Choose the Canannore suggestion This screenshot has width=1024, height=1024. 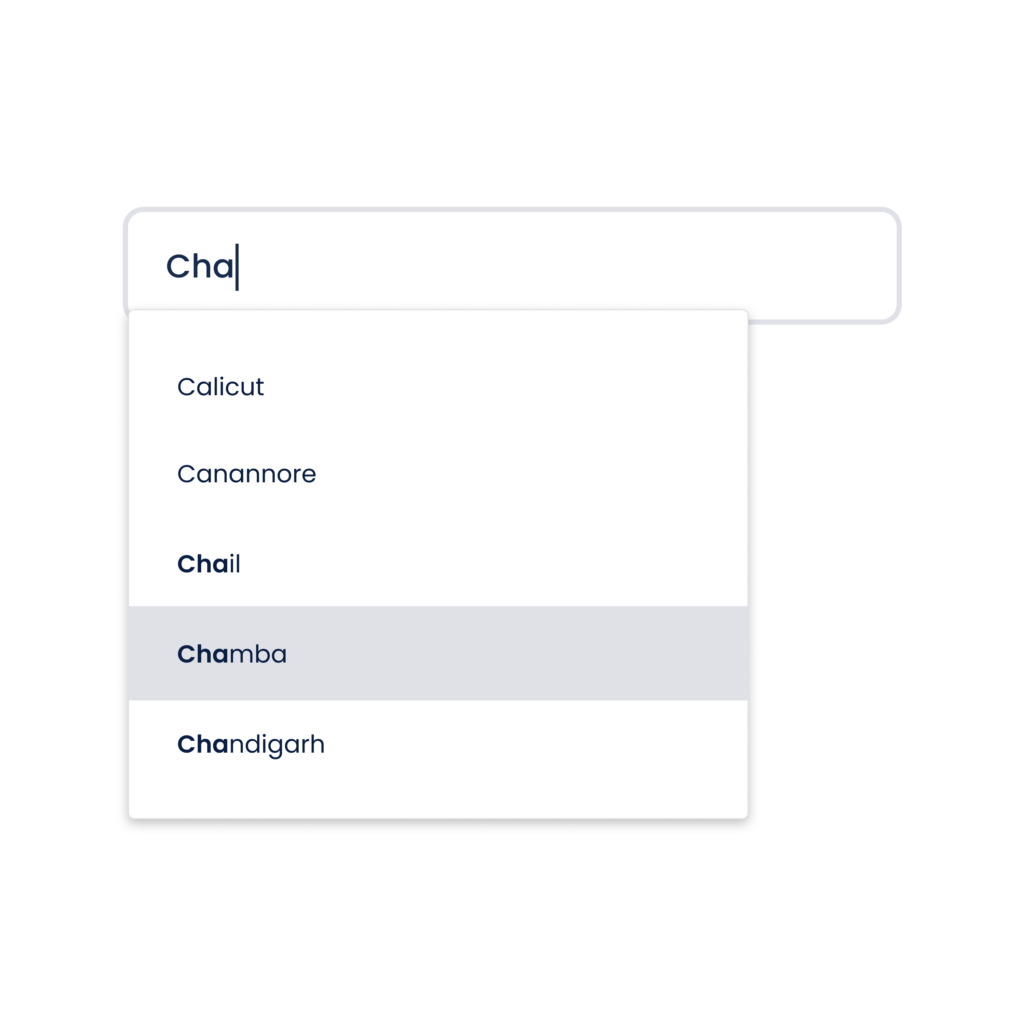point(438,473)
